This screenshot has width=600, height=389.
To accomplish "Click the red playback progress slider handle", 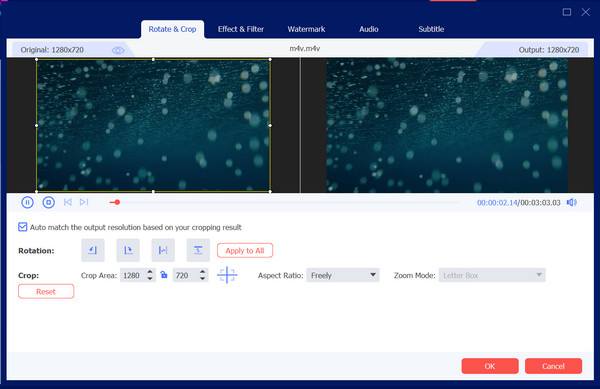I will click(117, 202).
